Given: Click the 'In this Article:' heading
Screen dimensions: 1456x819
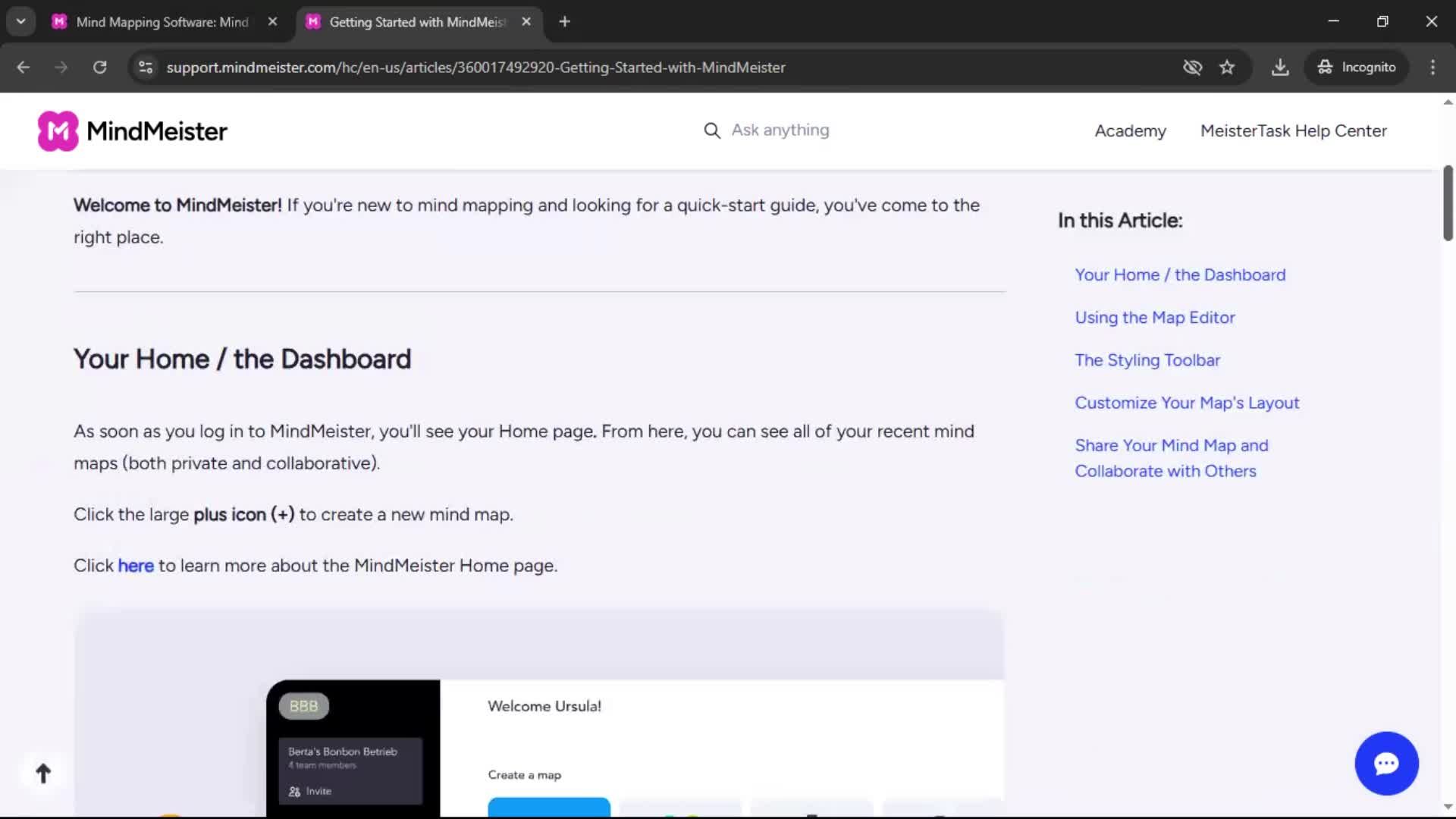Looking at the screenshot, I should [x=1120, y=221].
